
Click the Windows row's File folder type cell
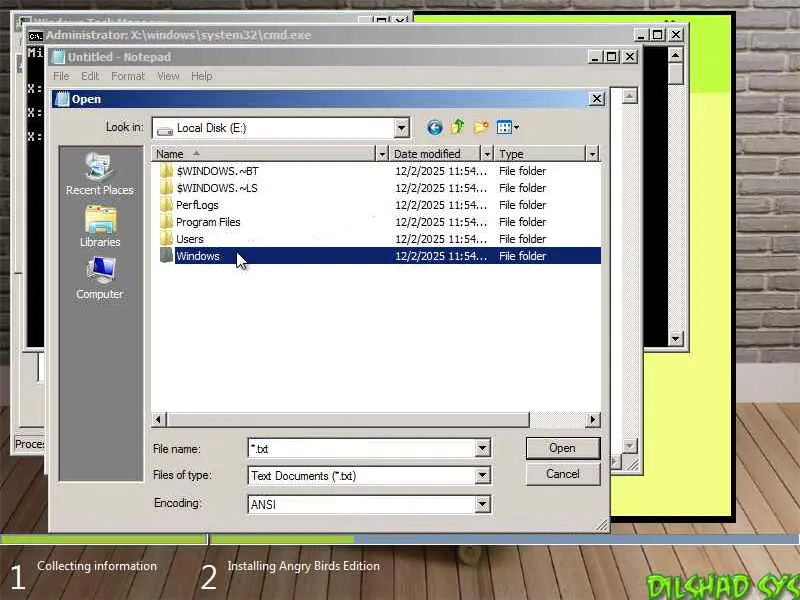[x=522, y=256]
